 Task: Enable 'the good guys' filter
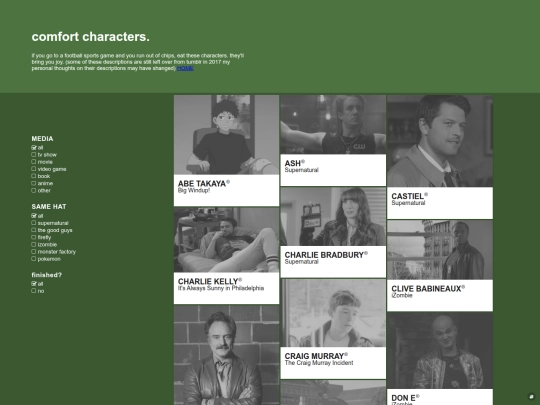[x=34, y=230]
